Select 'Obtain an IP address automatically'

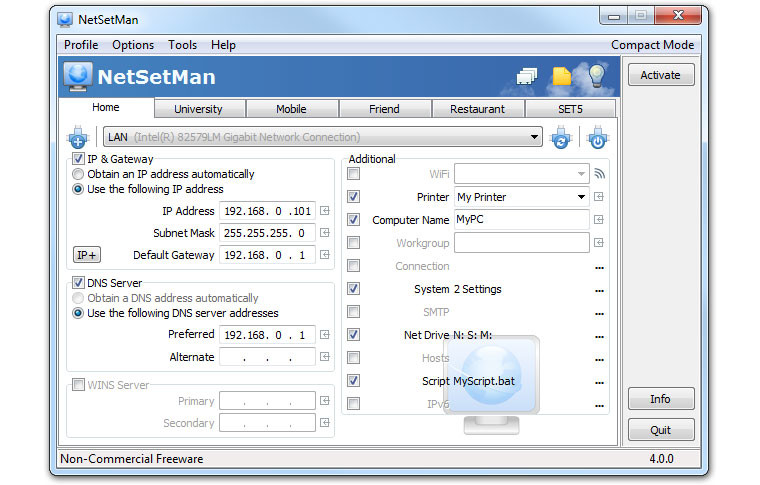click(78, 174)
